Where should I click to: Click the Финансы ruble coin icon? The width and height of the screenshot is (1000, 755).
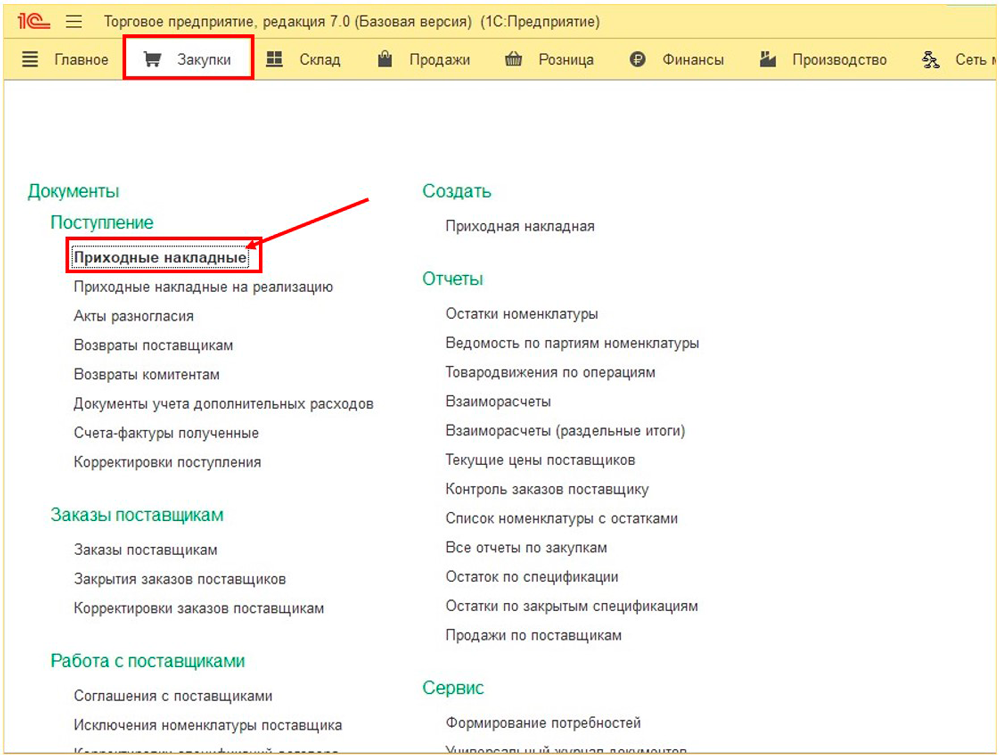(638, 59)
